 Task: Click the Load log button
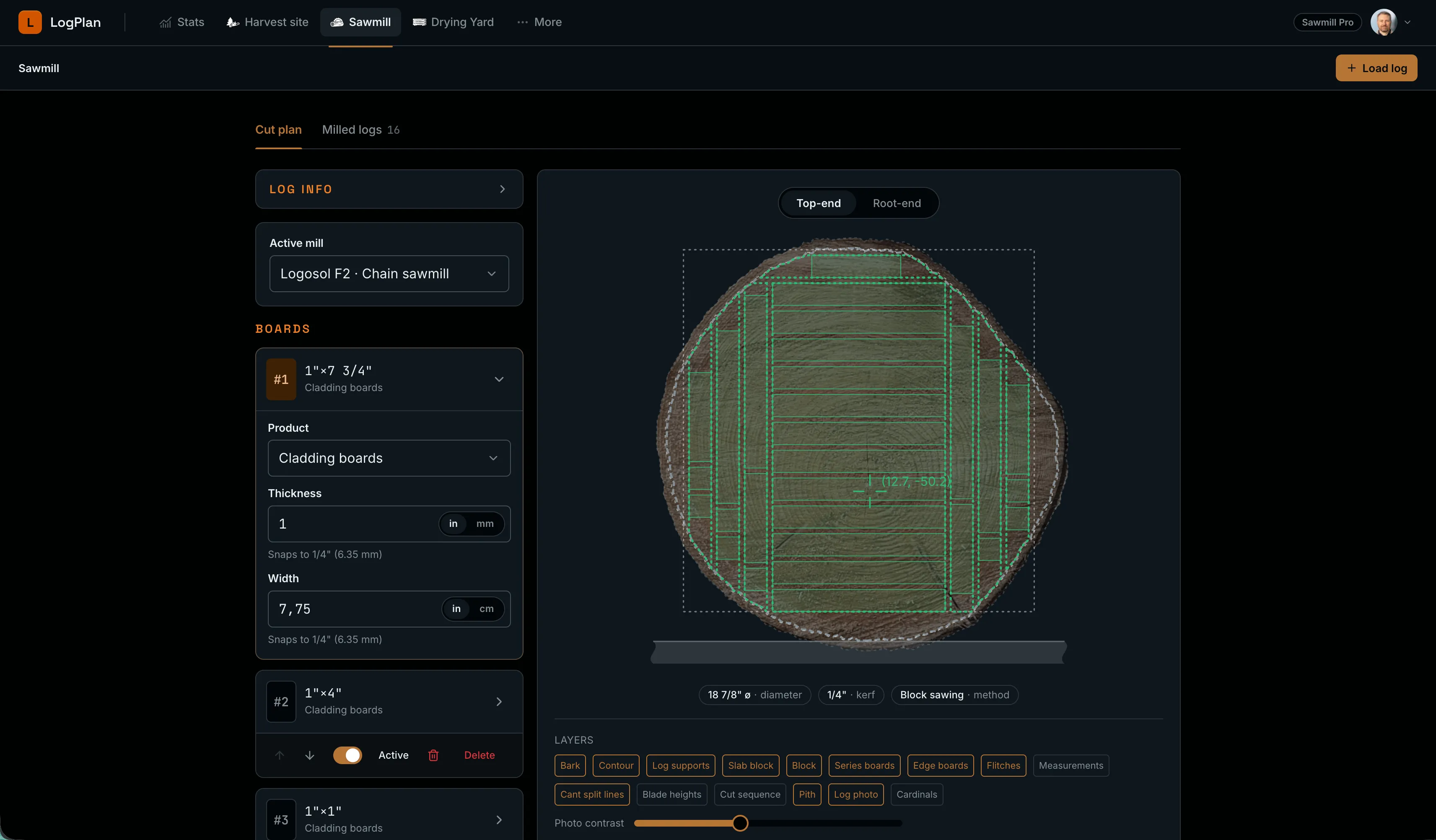pos(1376,68)
